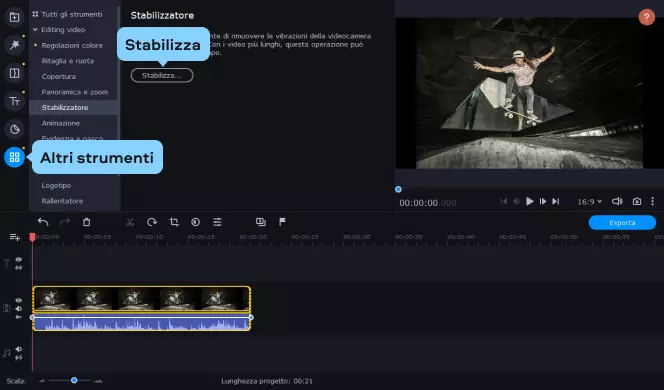Select Tutti gli strumenti
Image resolution: width=664 pixels, height=390 pixels.
(x=72, y=14)
